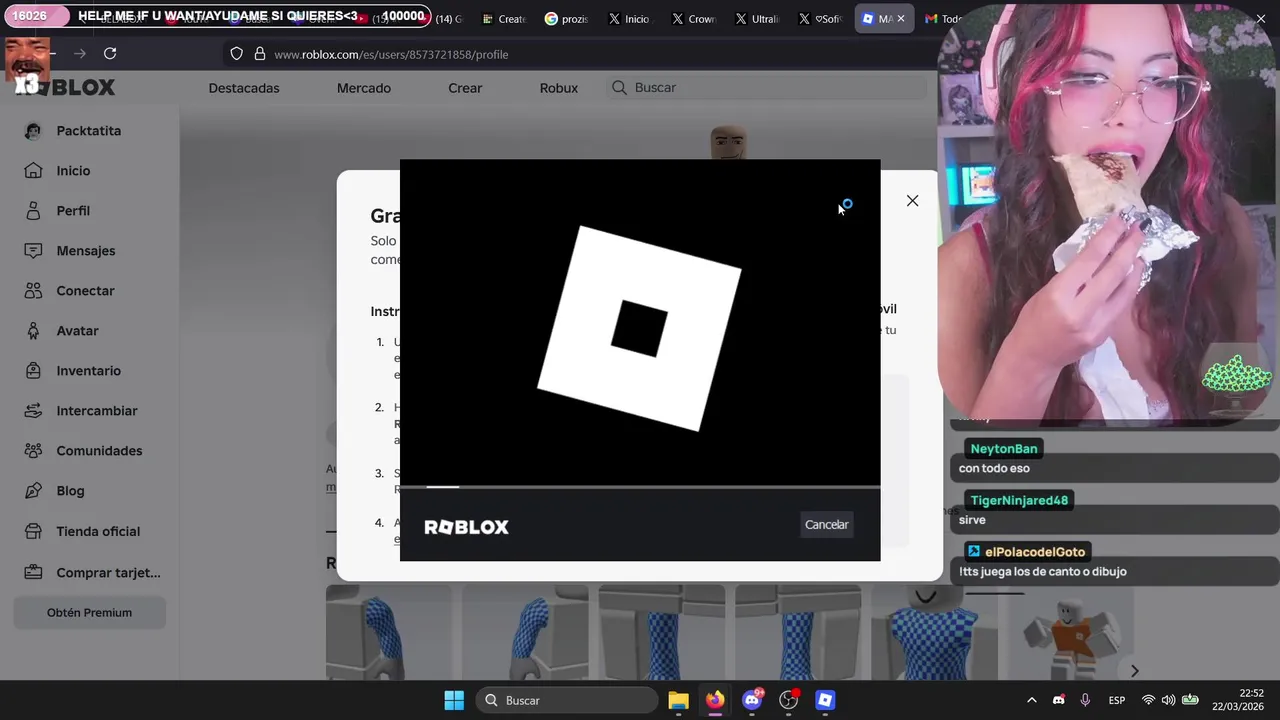Viewport: 1280px width, 720px height.
Task: Click the taskbar Buscar search box
Action: pyautogui.click(x=566, y=700)
